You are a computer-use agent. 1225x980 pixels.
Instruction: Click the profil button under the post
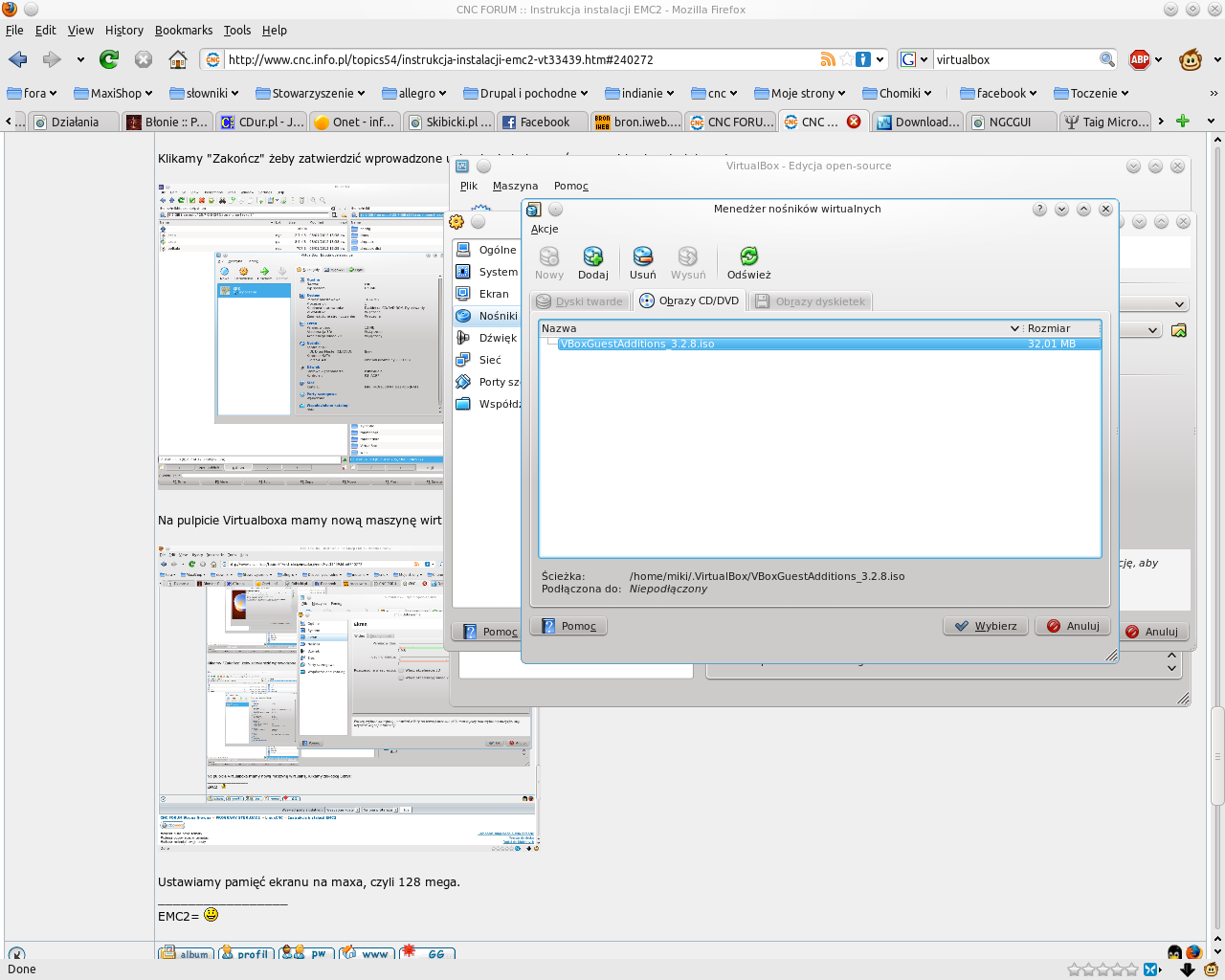coord(246,953)
